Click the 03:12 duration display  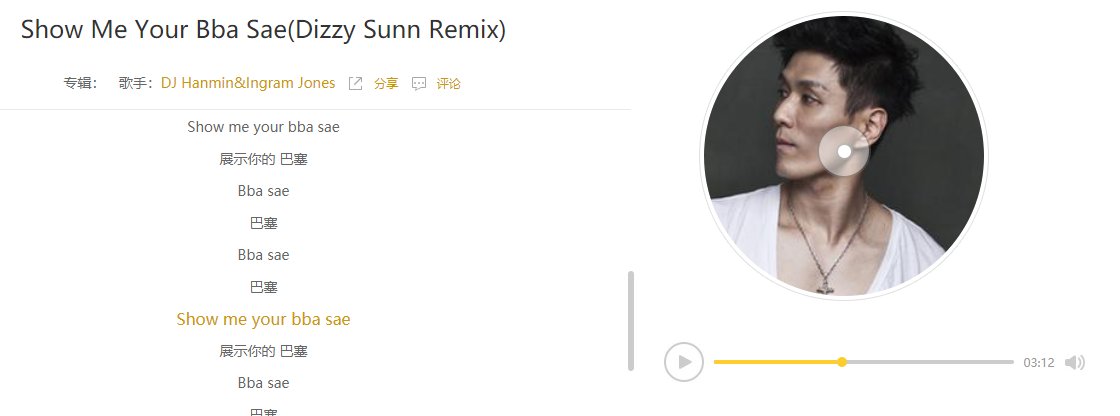click(x=1039, y=362)
